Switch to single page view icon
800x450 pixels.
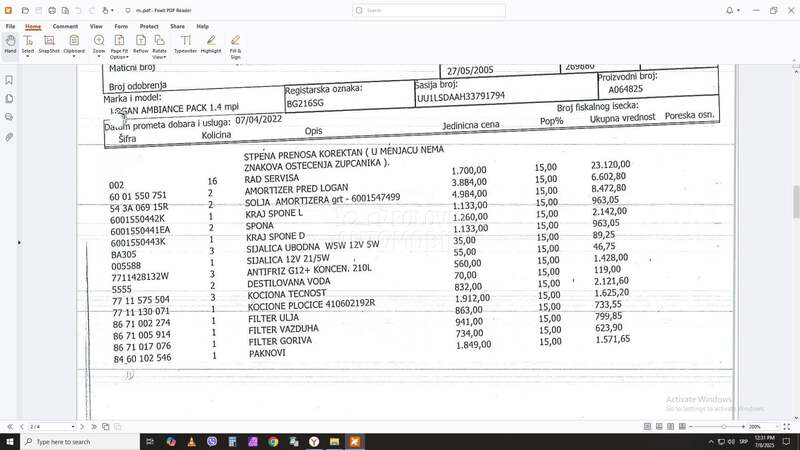(647, 427)
